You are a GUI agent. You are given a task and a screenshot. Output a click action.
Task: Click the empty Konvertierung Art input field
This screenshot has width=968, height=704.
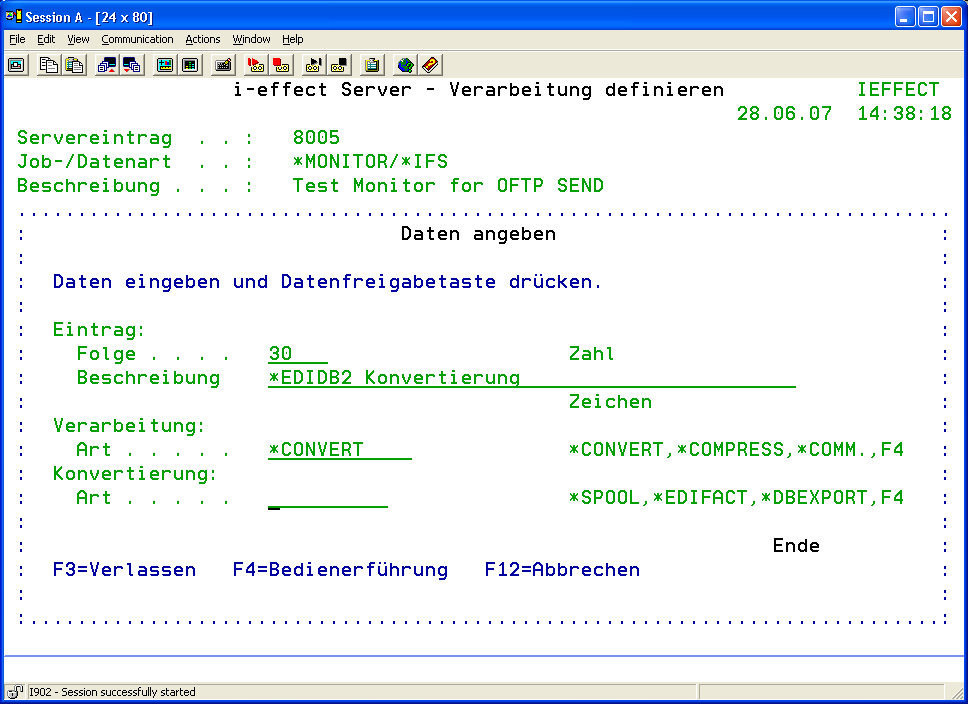click(328, 498)
